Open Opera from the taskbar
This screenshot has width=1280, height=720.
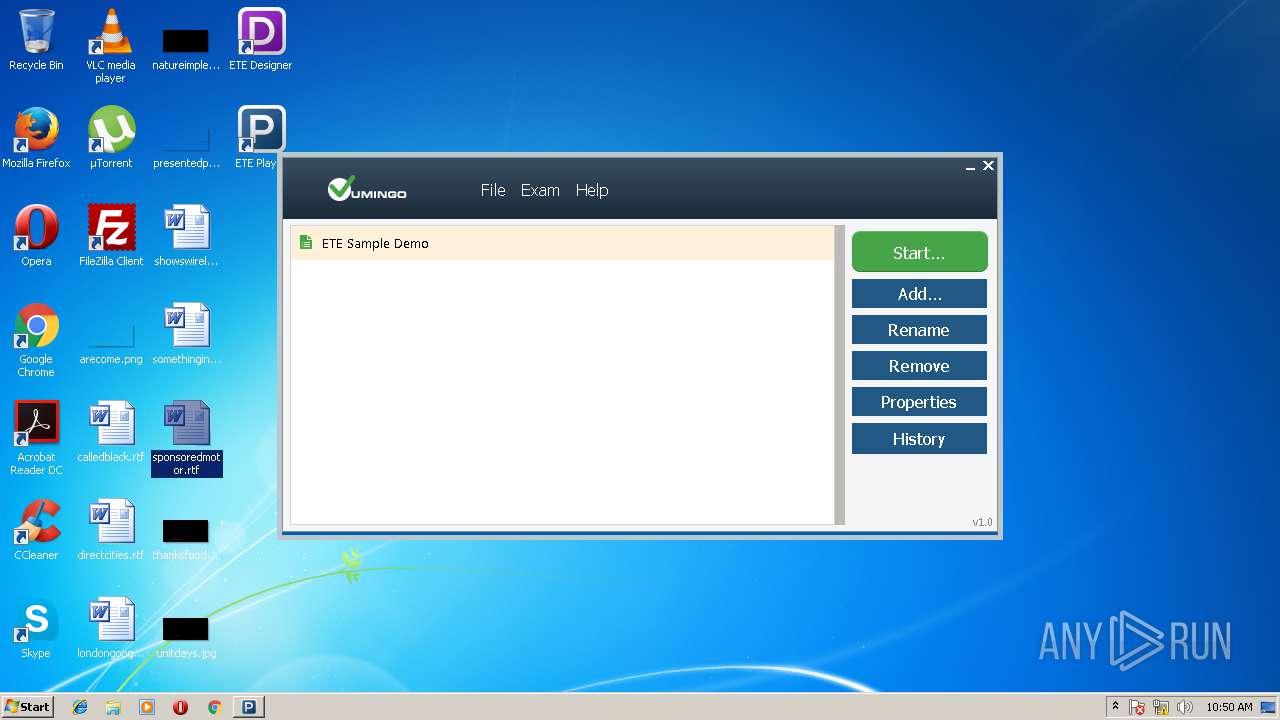pyautogui.click(x=181, y=707)
